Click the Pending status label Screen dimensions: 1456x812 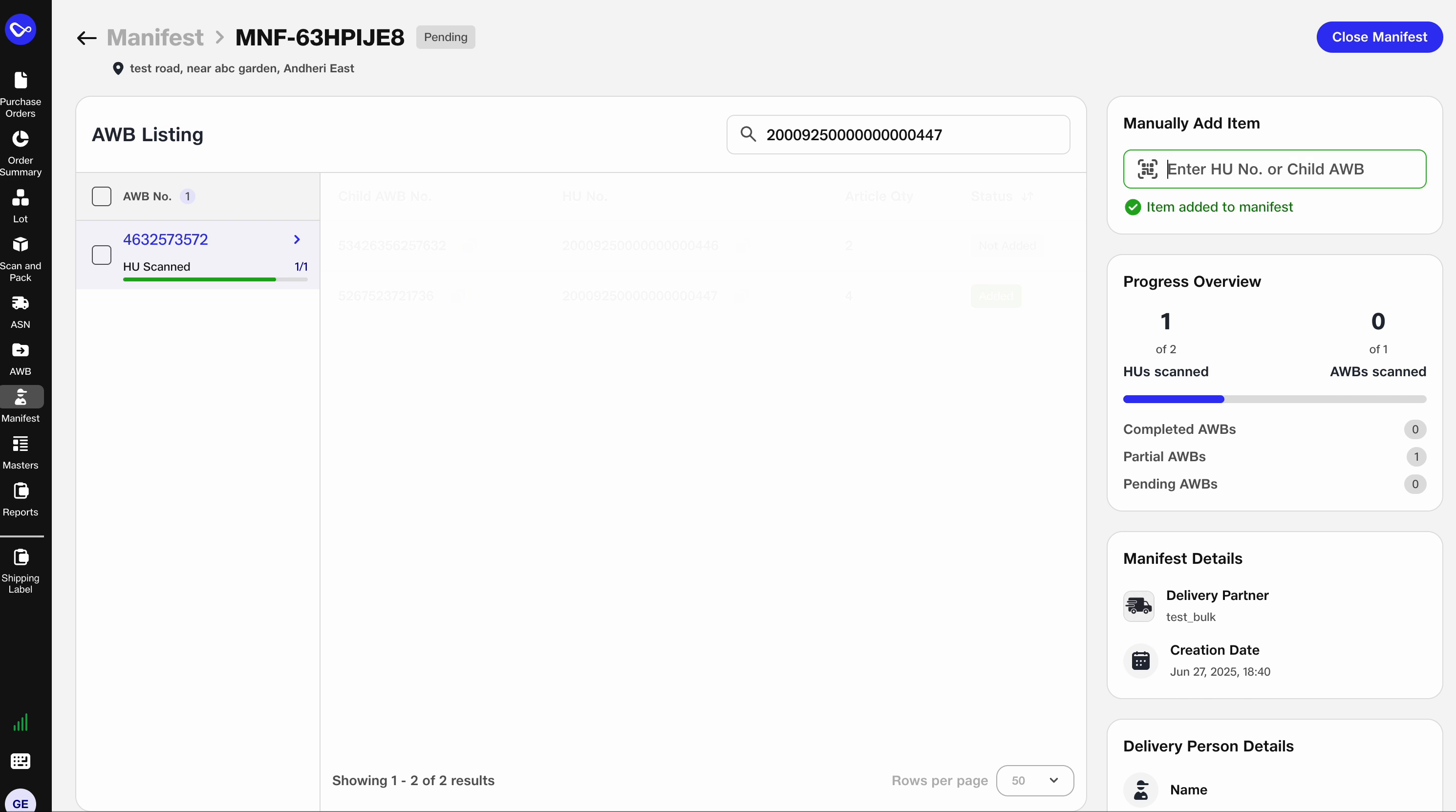(x=446, y=37)
